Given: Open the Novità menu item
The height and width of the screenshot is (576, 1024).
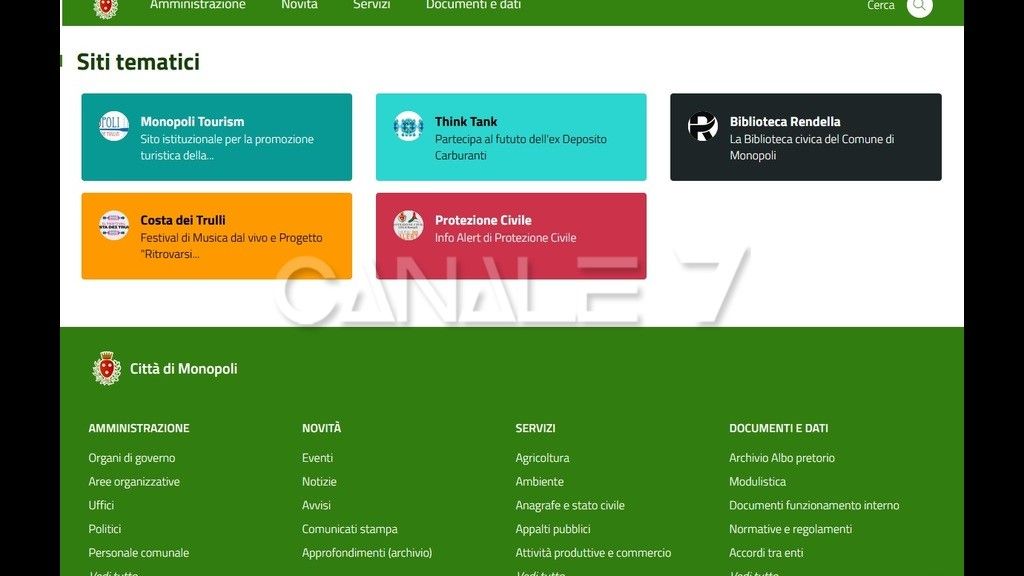Looking at the screenshot, I should 299,5.
